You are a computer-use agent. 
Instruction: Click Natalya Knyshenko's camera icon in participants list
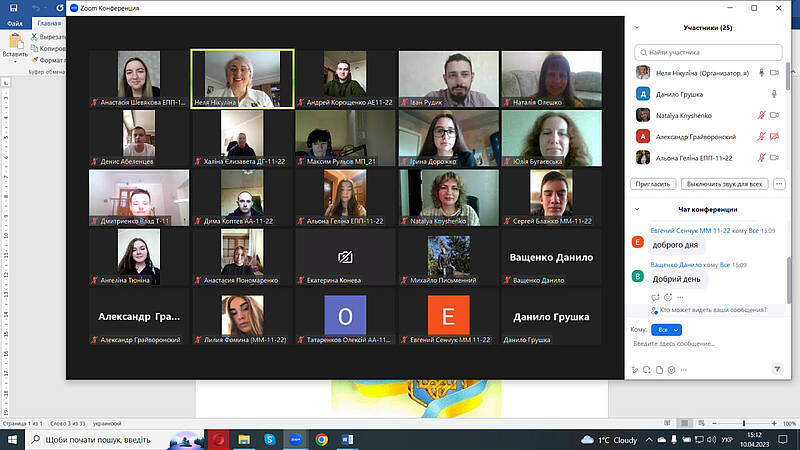[x=774, y=115]
